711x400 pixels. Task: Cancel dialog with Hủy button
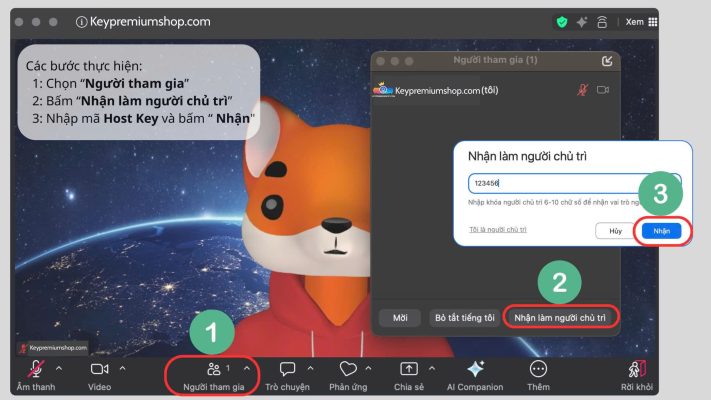(x=615, y=231)
